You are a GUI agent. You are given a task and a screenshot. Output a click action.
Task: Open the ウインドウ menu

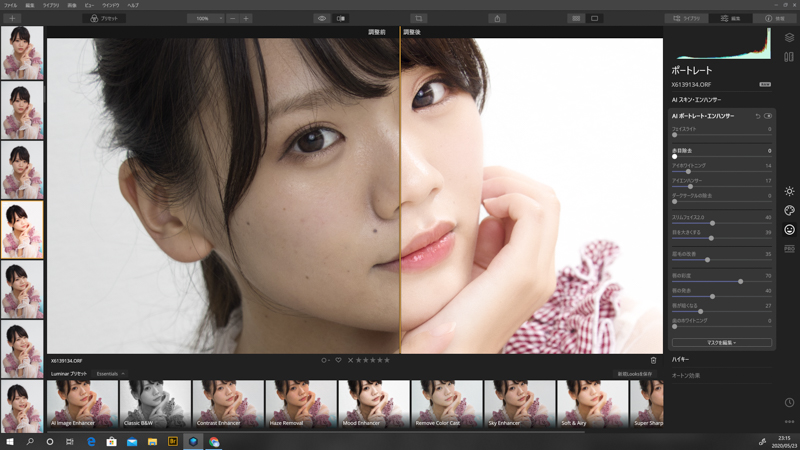(111, 5)
